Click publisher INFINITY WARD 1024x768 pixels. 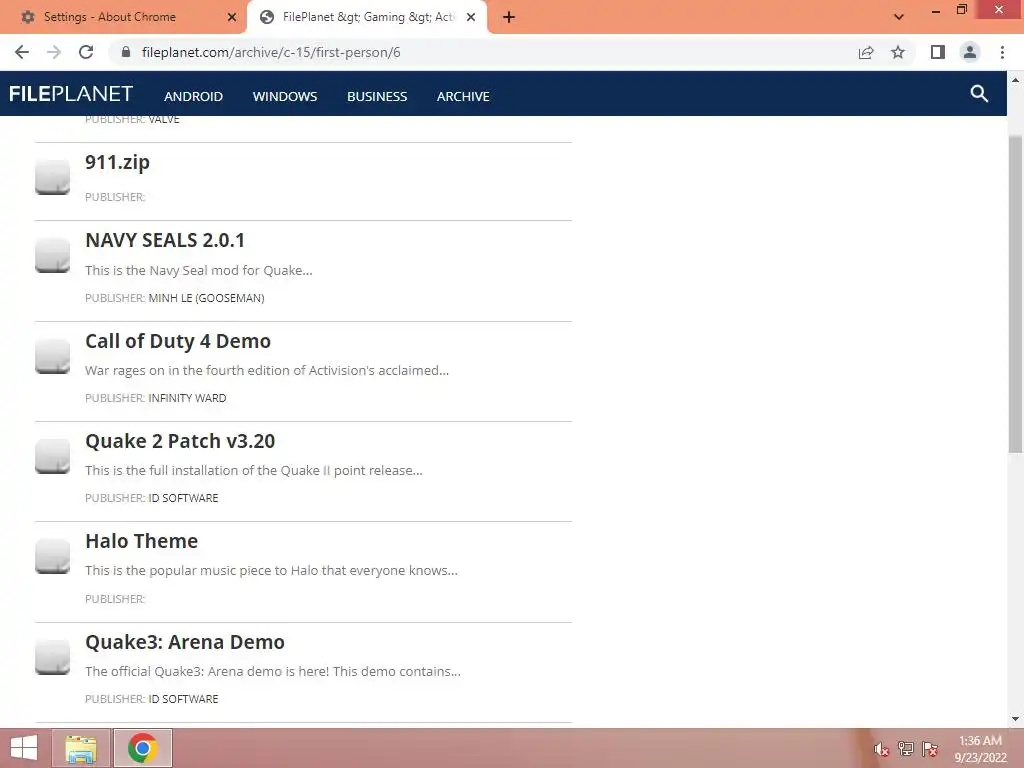187,398
